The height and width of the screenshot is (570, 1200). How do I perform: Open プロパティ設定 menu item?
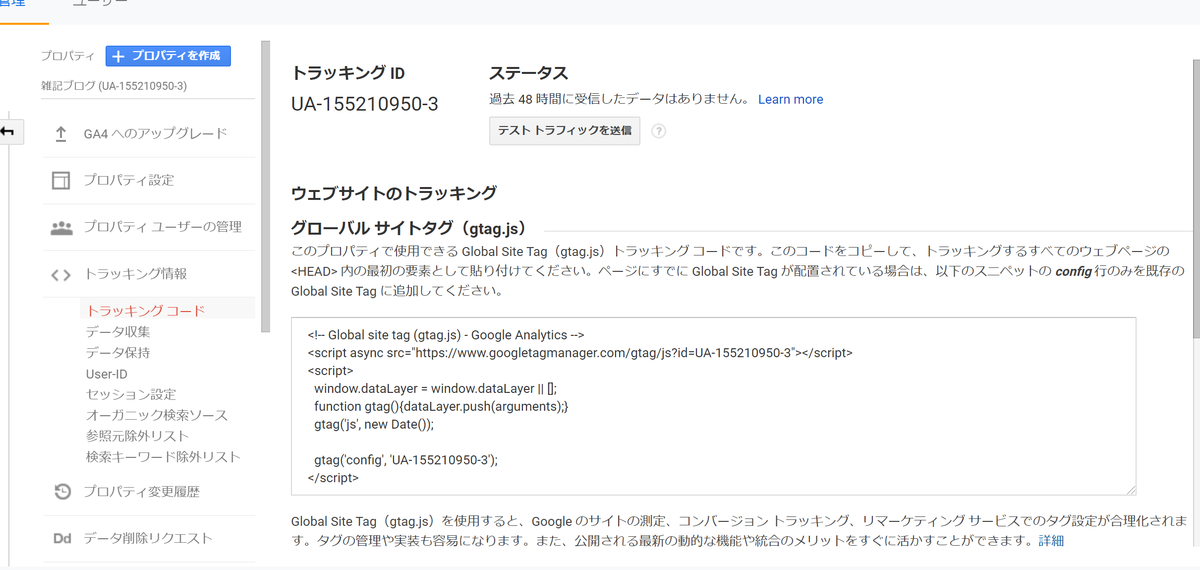pyautogui.click(x=128, y=180)
